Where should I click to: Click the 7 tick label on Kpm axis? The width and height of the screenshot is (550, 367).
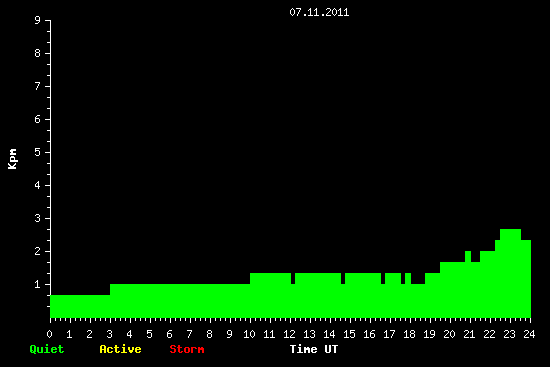point(37,86)
